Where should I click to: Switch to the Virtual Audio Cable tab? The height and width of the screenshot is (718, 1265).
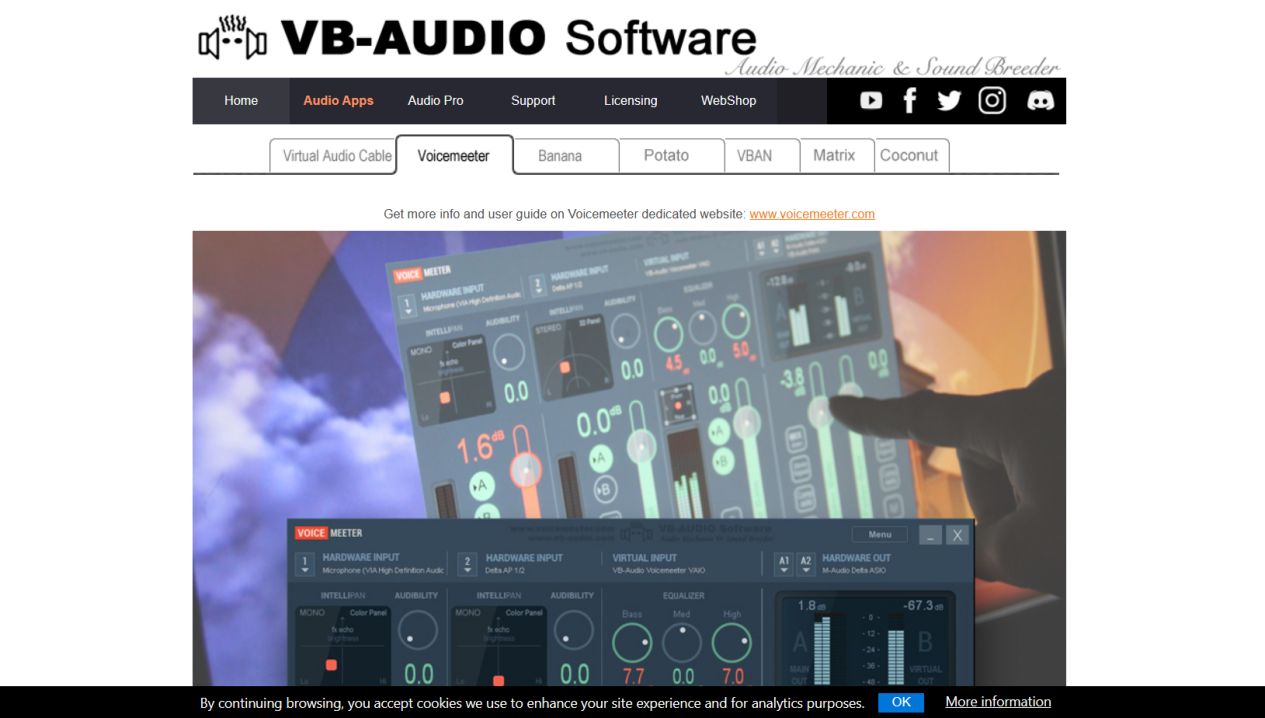pos(333,156)
